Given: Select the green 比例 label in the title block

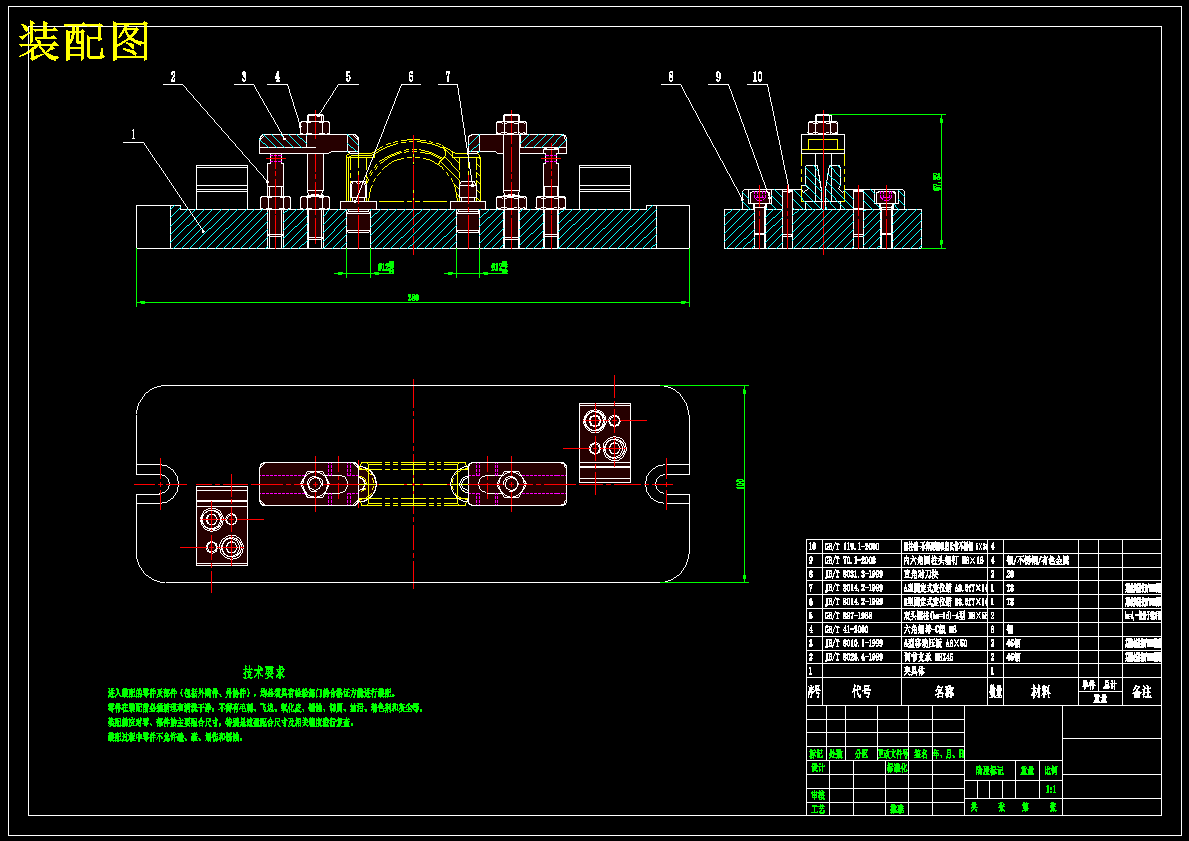Looking at the screenshot, I should [x=1051, y=770].
